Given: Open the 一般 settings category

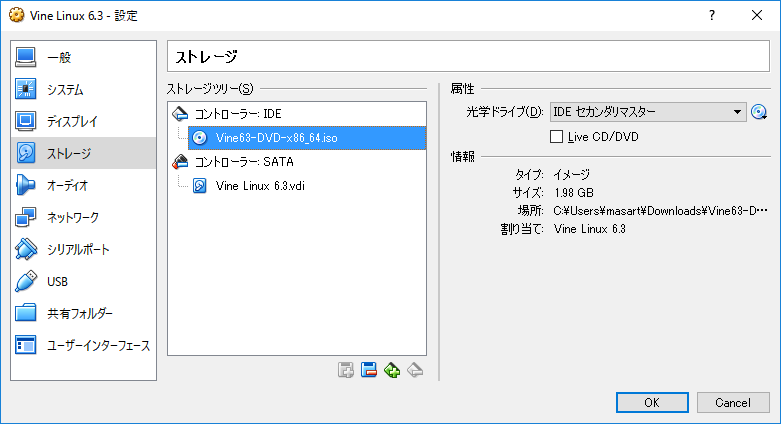Looking at the screenshot, I should [x=83, y=57].
